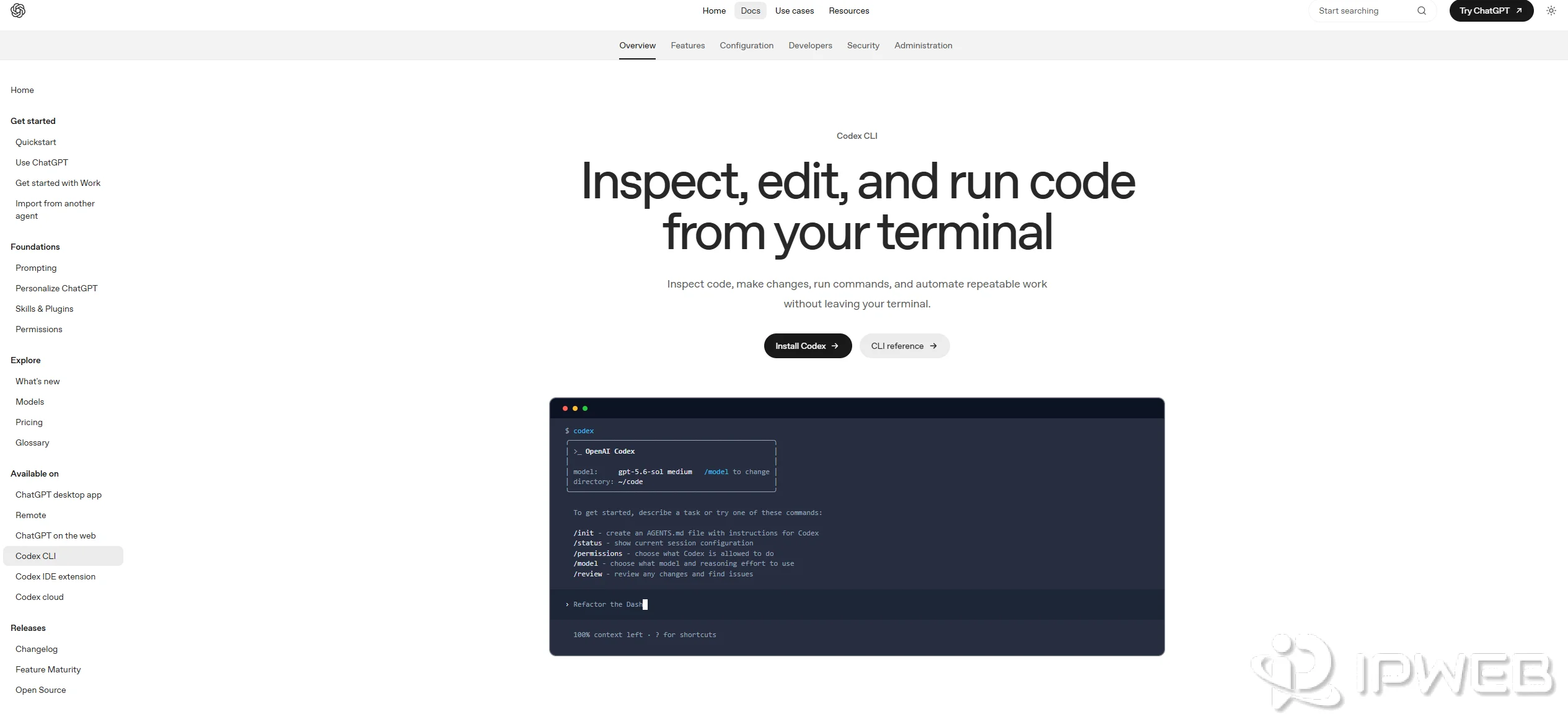Image resolution: width=1568 pixels, height=722 pixels.
Task: Open the Permissions sidebar link
Action: [38, 329]
